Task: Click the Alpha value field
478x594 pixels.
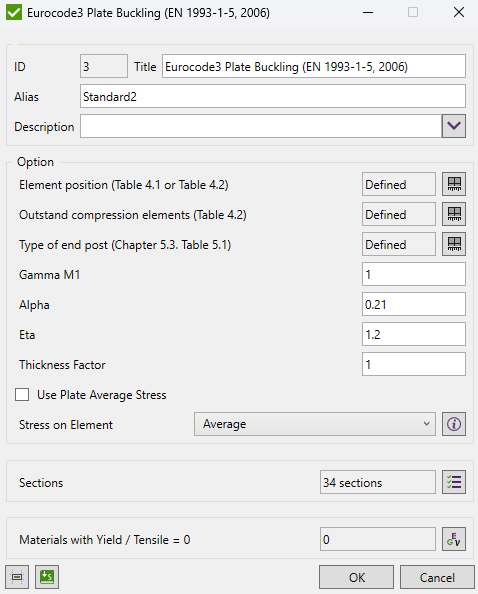Action: click(414, 304)
